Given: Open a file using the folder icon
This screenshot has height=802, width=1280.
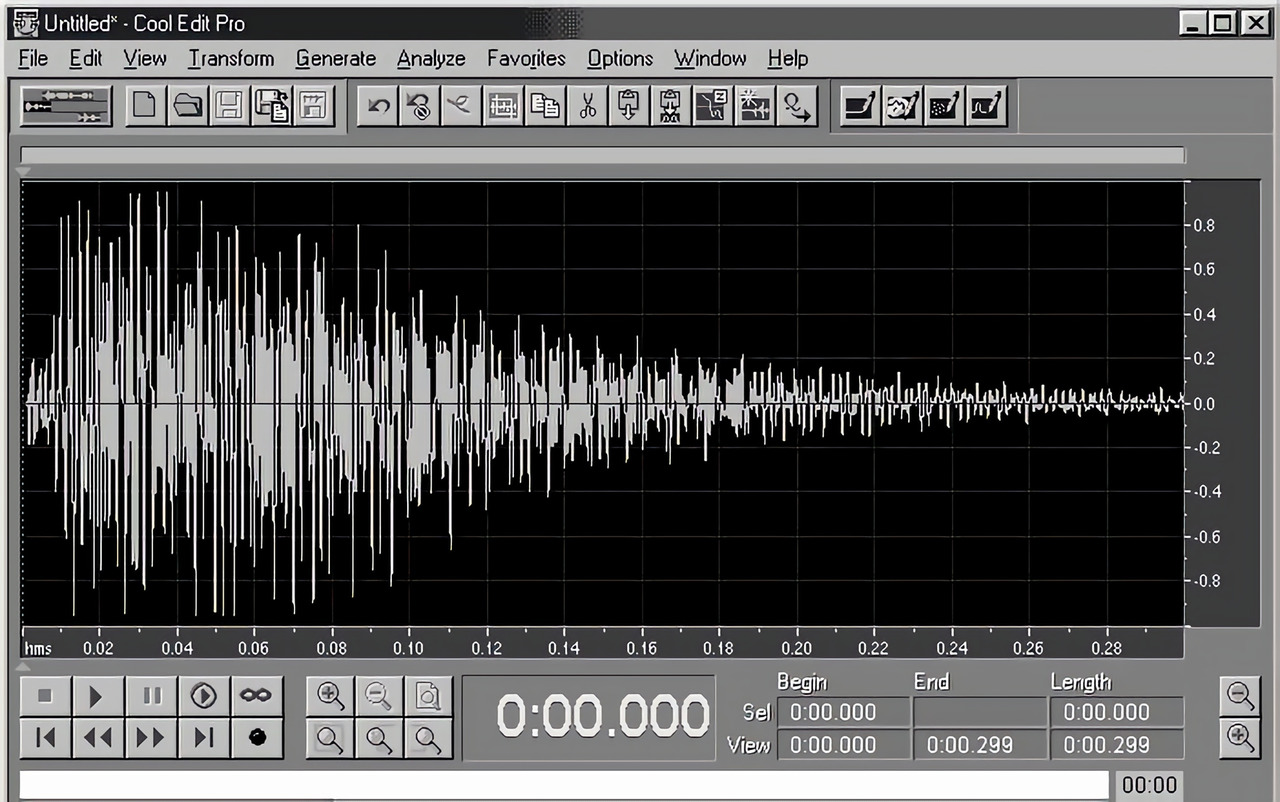Looking at the screenshot, I should (x=187, y=106).
